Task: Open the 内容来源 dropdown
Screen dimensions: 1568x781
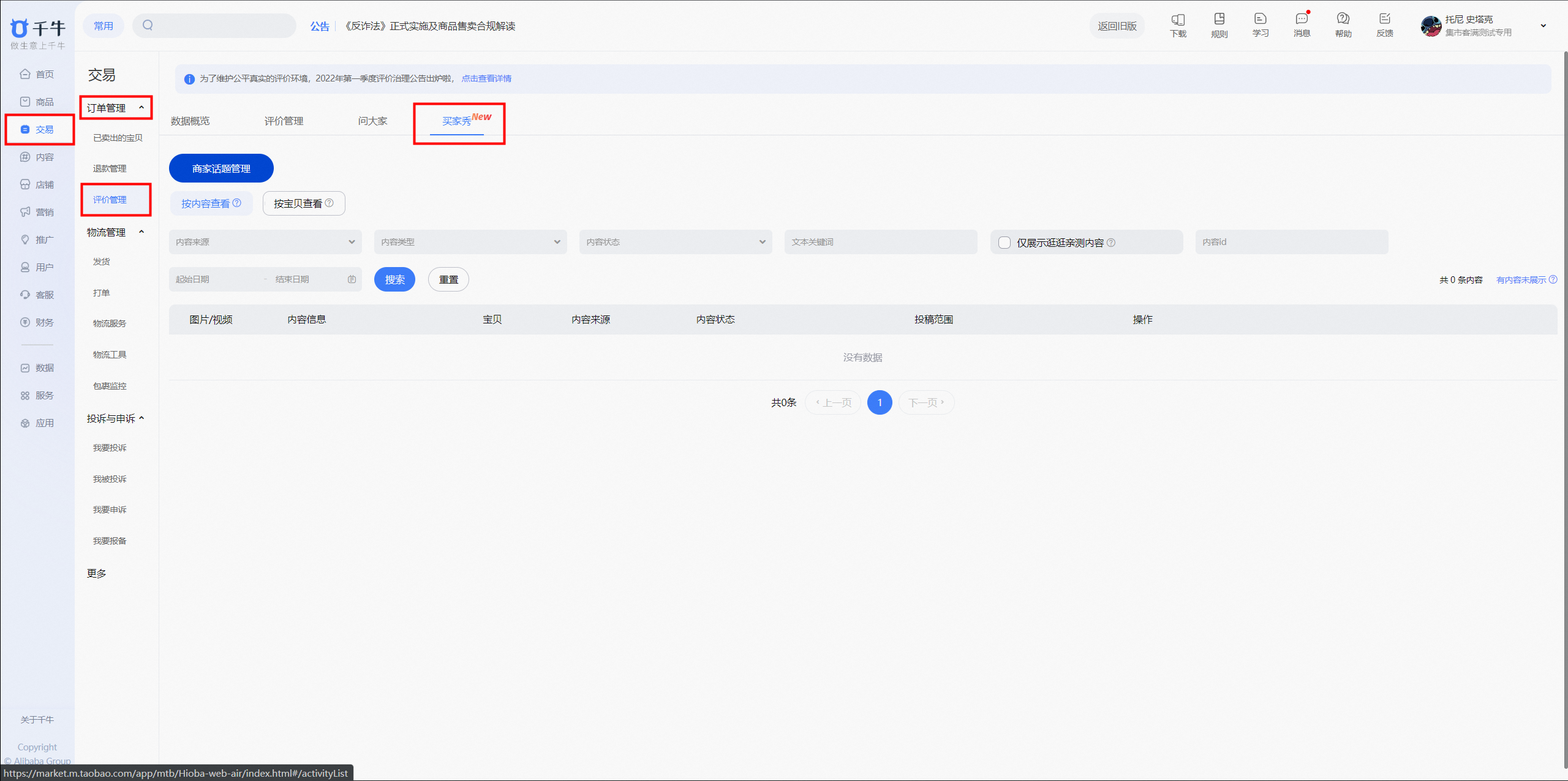Action: click(x=265, y=242)
